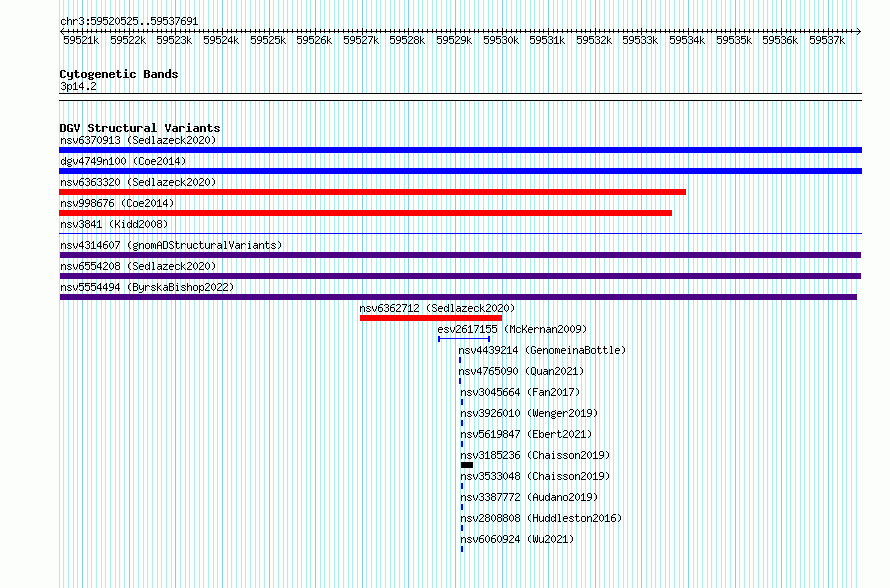This screenshot has height=588, width=890.
Task: Click the 59521k ruler tick label
Action: pyautogui.click(x=81, y=40)
